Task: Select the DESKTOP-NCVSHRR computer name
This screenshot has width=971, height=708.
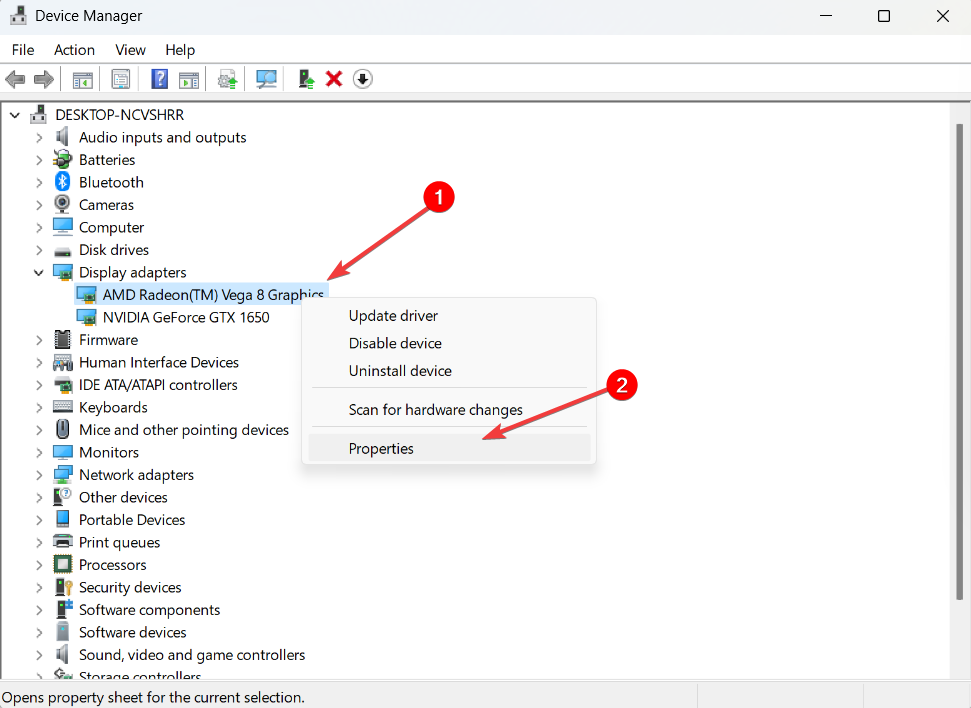Action: 120,115
